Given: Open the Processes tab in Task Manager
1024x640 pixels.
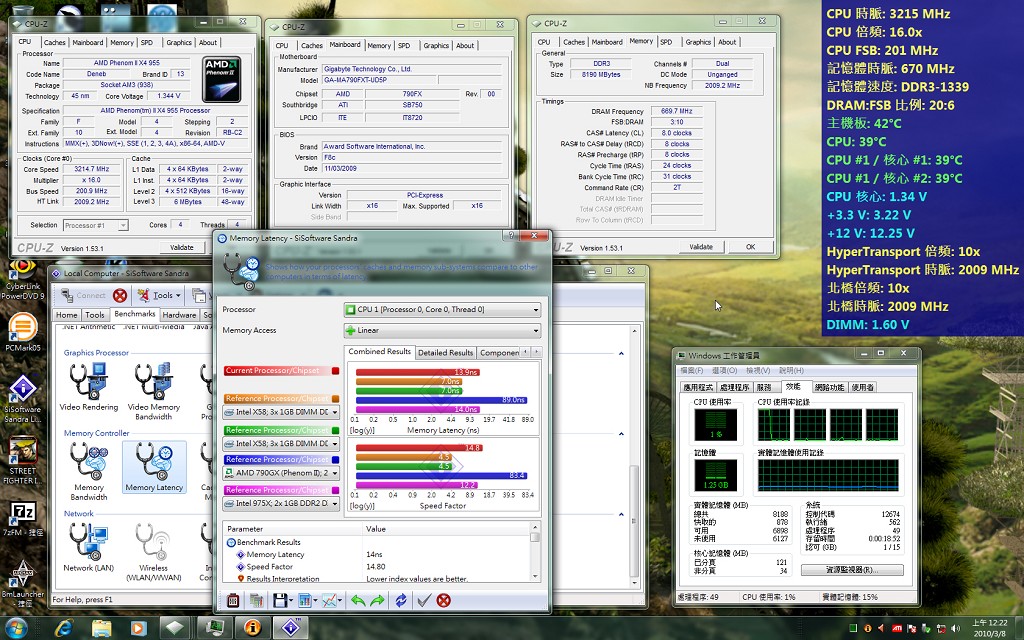Looking at the screenshot, I should (733, 387).
